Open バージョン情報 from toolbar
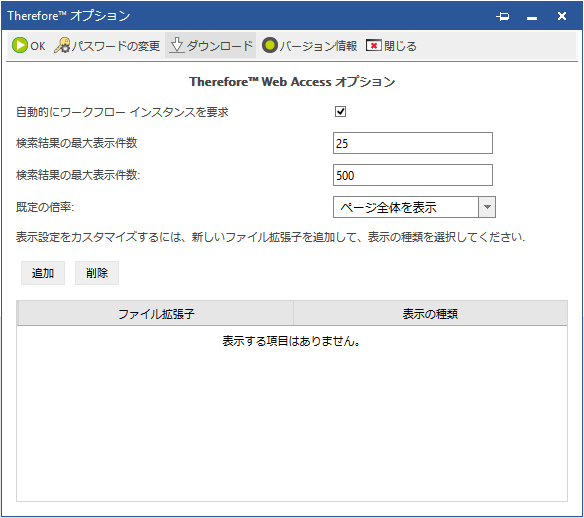584x518 pixels. 318,46
